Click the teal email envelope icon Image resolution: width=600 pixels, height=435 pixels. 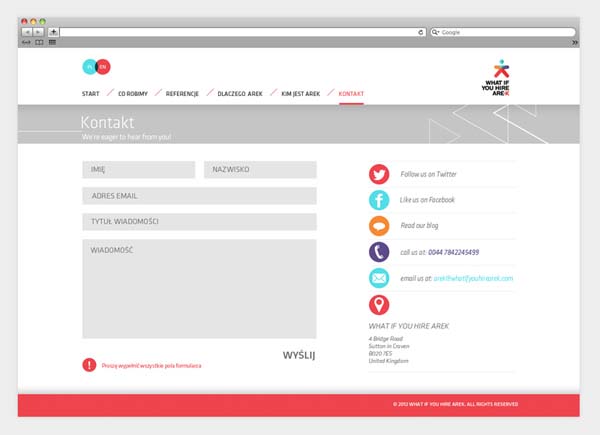pyautogui.click(x=379, y=278)
